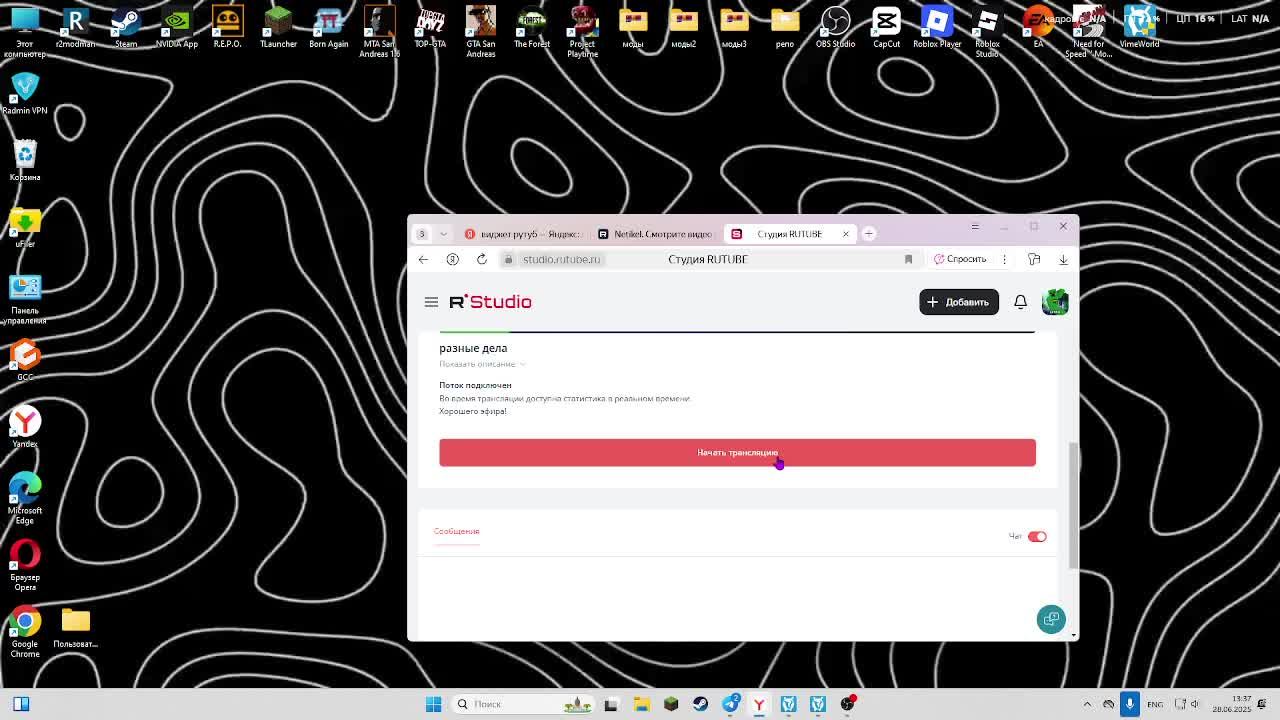Select the TLauncher desktop shortcut
This screenshot has width=1280, height=720.
pyautogui.click(x=278, y=27)
